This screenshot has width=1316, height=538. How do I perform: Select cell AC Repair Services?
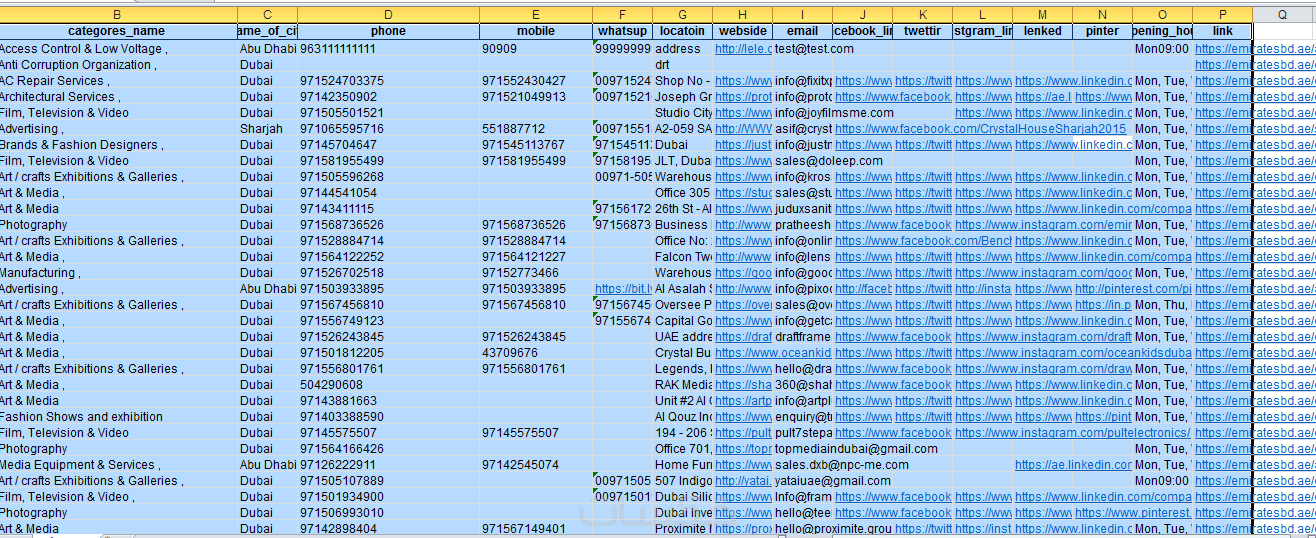[118, 81]
